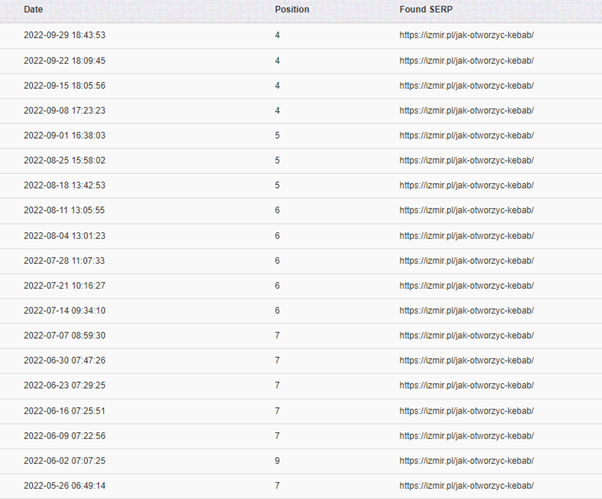The image size is (602, 499).
Task: Click the Found SERP column header
Action: 426,9
